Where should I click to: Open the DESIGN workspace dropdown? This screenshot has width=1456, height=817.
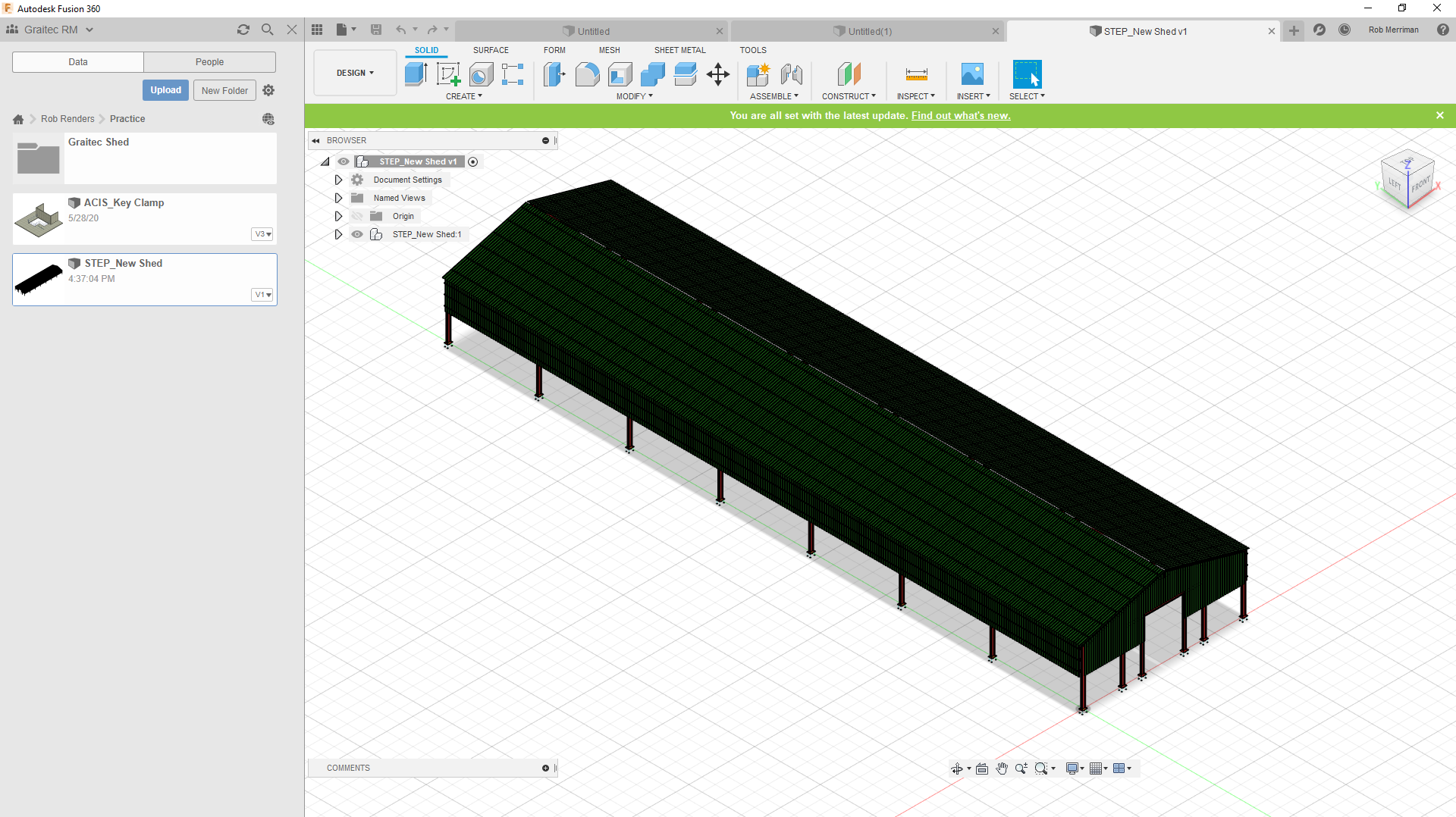pyautogui.click(x=354, y=73)
